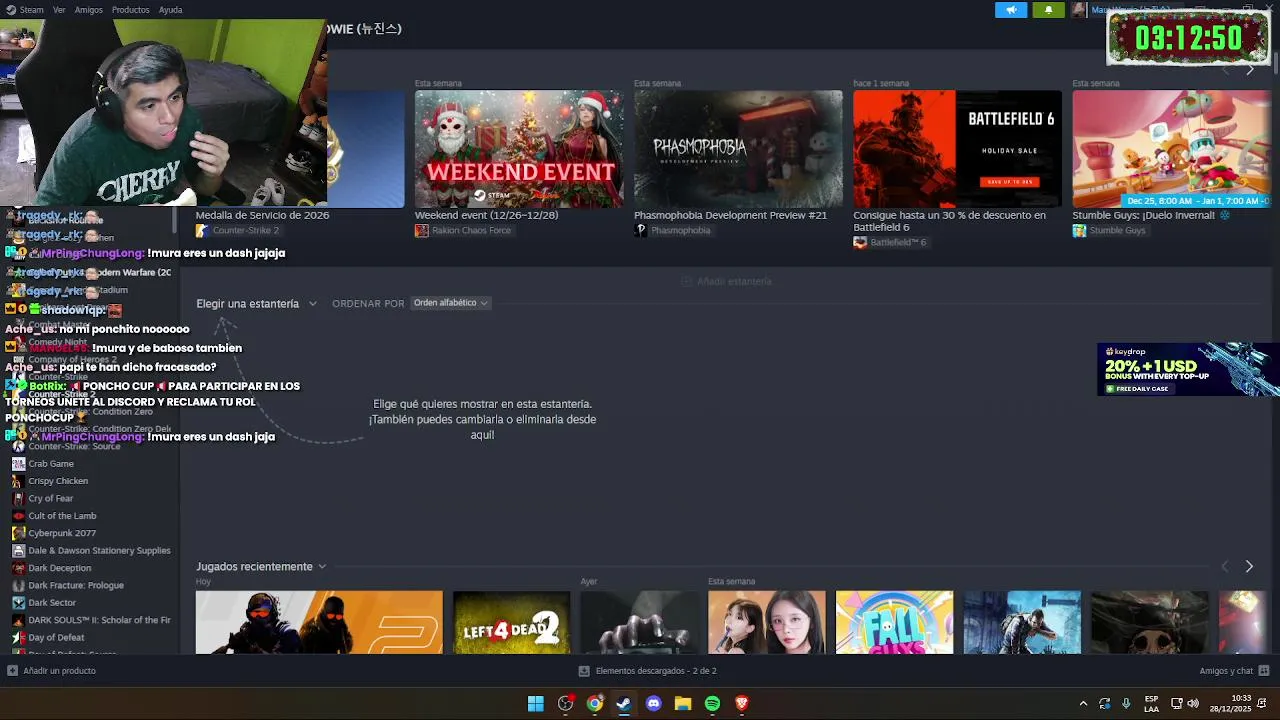Image resolution: width=1280 pixels, height=720 pixels.
Task: Click the Cyberpunk 2077 game icon
Action: click(x=18, y=533)
